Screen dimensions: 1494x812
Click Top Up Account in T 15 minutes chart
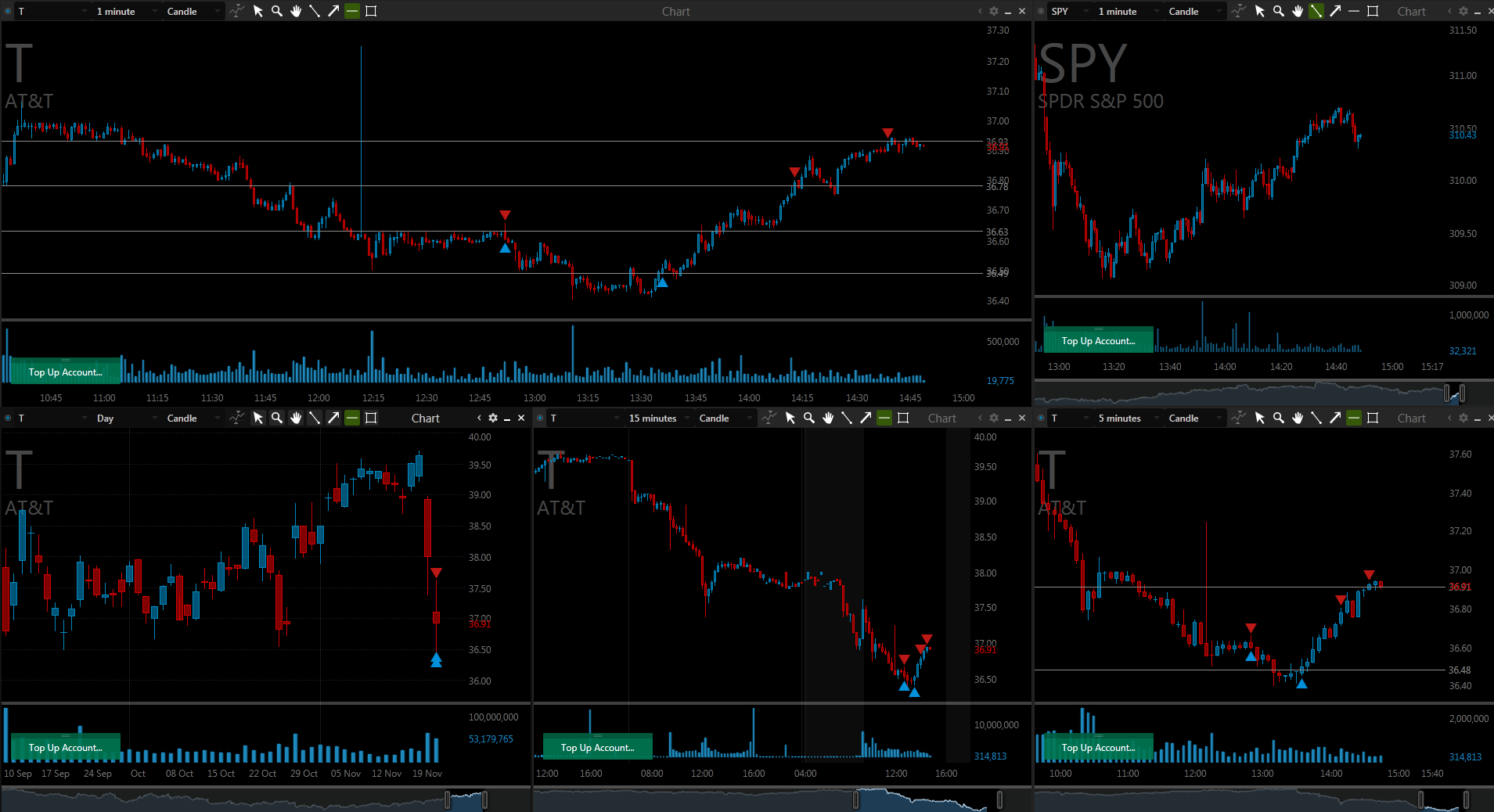[597, 747]
